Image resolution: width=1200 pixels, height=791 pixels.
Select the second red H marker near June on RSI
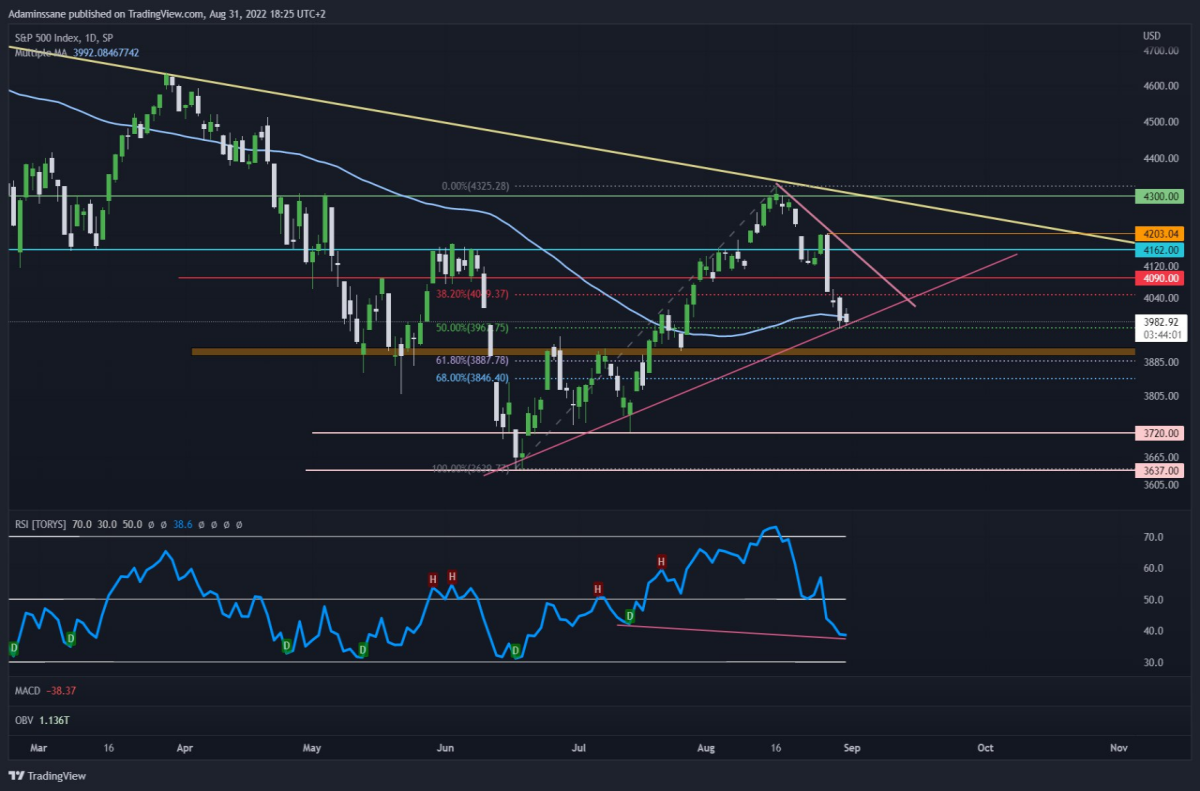point(452,577)
